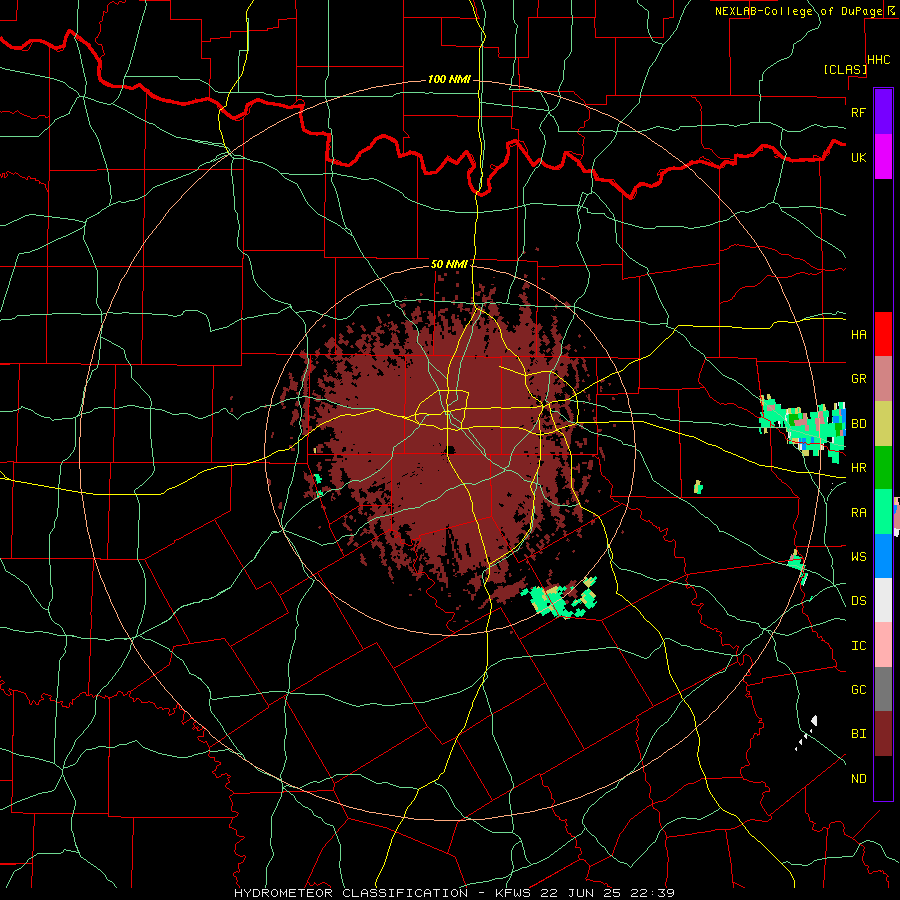Click the 50 NMI range ring label
The width and height of the screenshot is (900, 900).
coord(449,264)
